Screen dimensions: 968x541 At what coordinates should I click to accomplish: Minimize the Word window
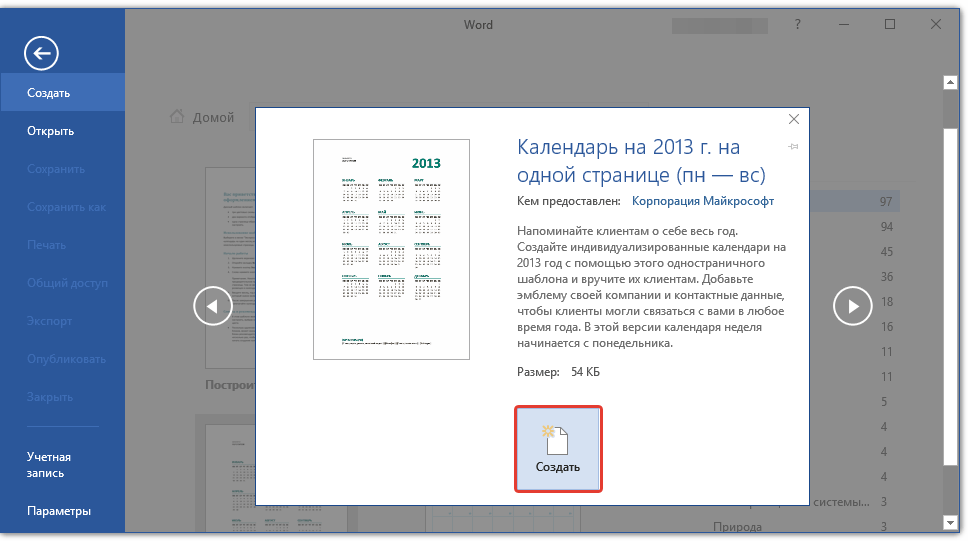pos(843,25)
